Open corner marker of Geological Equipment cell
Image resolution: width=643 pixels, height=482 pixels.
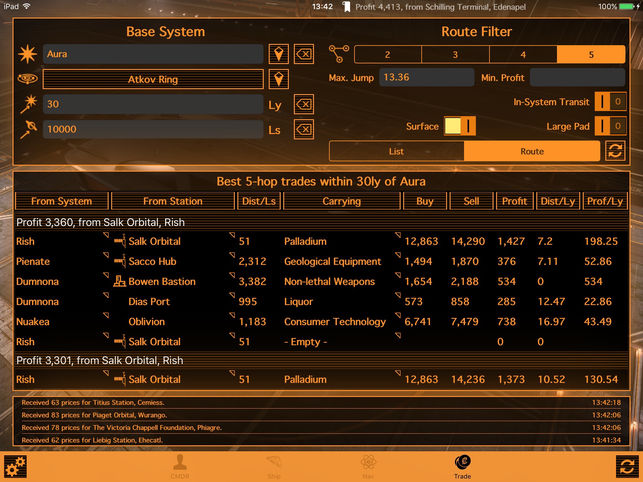coord(397,255)
